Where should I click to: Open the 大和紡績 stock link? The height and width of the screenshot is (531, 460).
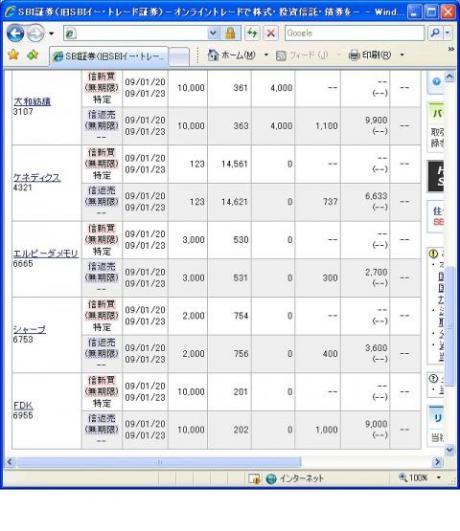coord(32,101)
